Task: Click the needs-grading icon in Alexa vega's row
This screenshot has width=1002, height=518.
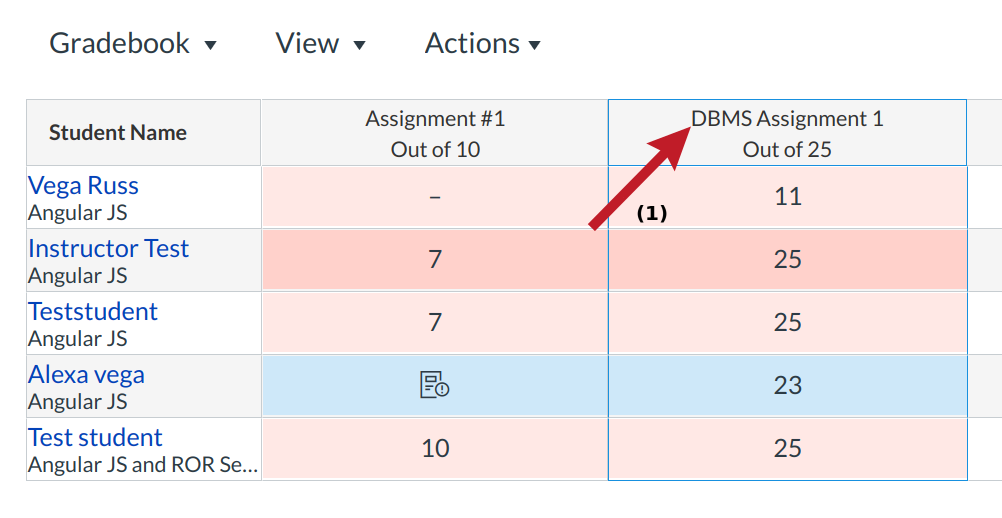Action: pyautogui.click(x=435, y=385)
